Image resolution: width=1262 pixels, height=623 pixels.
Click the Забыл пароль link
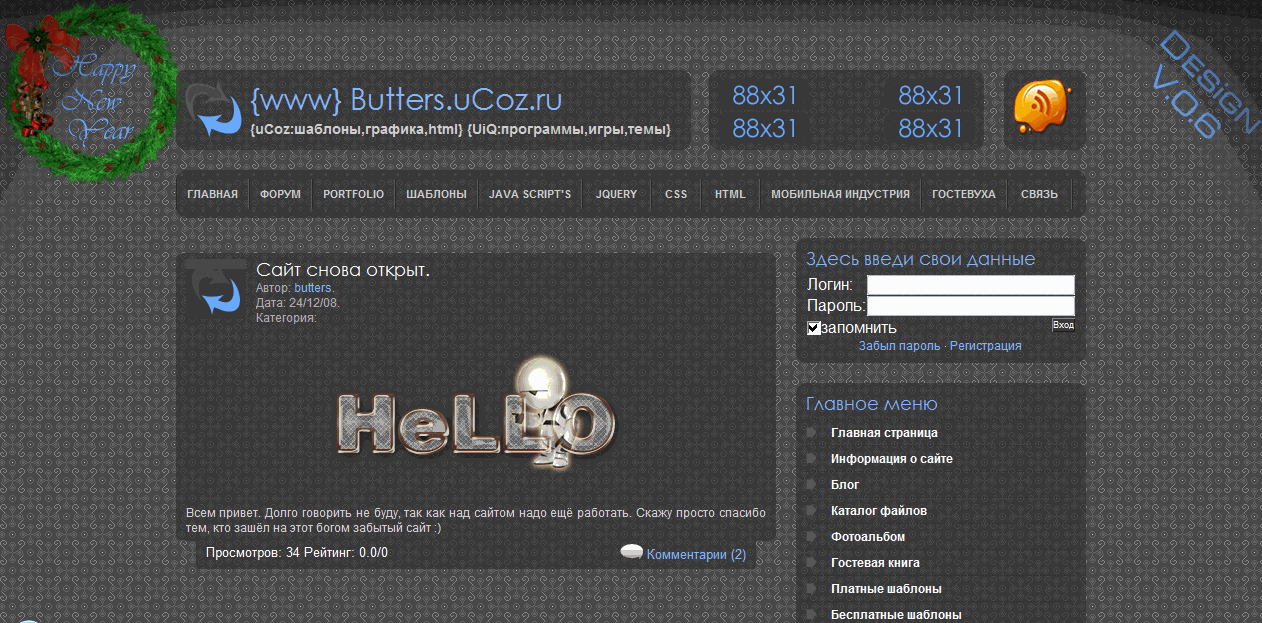[x=899, y=346]
